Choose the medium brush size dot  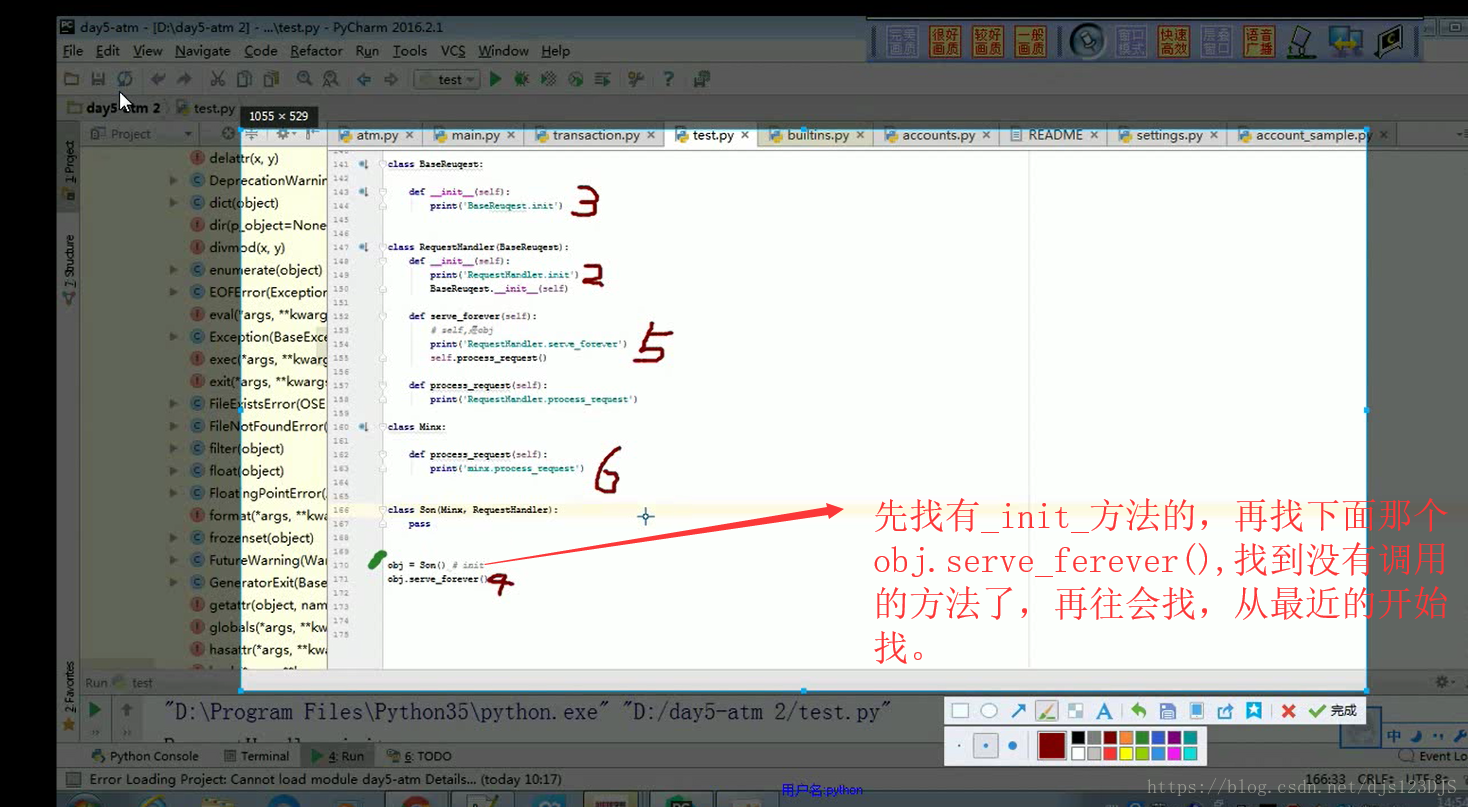coord(986,746)
